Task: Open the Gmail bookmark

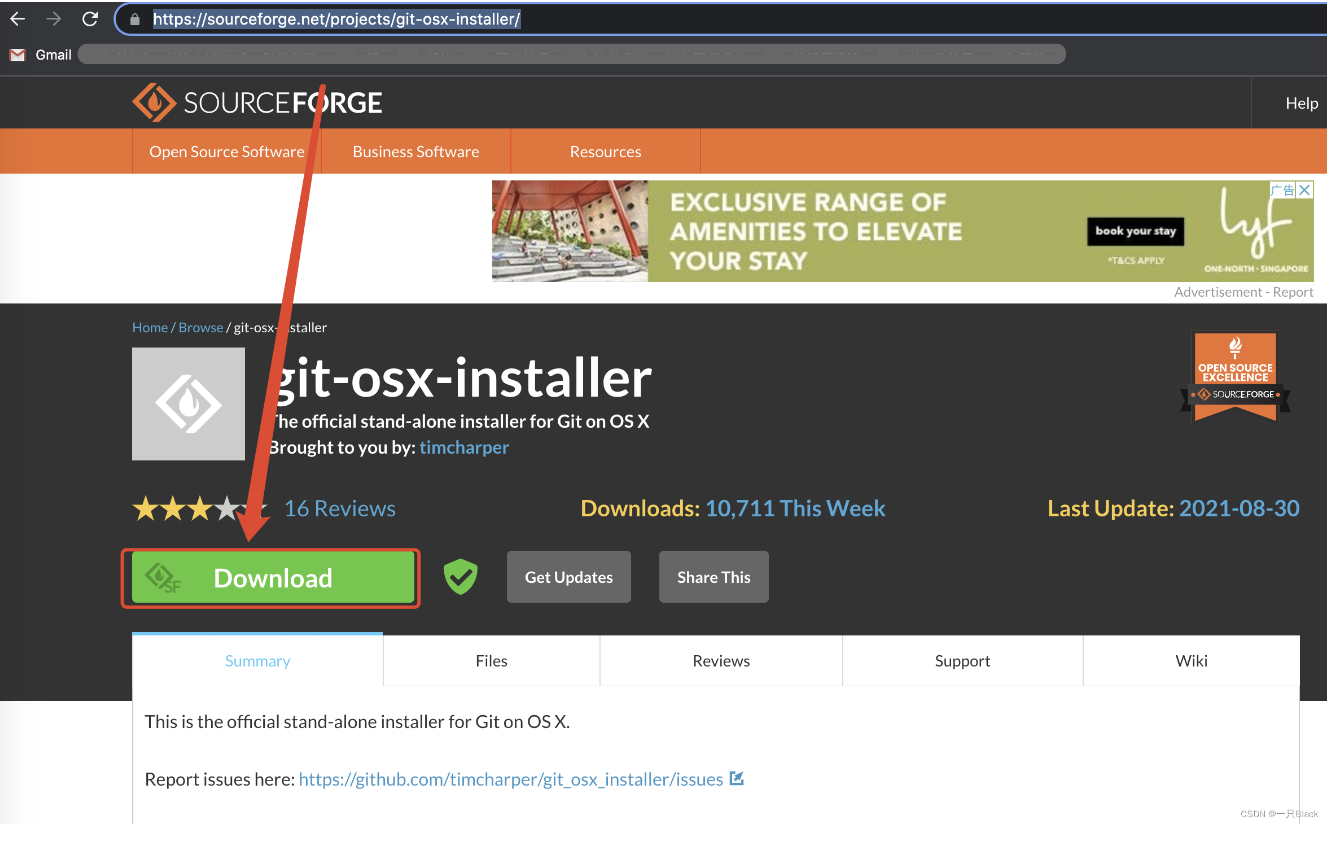Action: tap(41, 55)
